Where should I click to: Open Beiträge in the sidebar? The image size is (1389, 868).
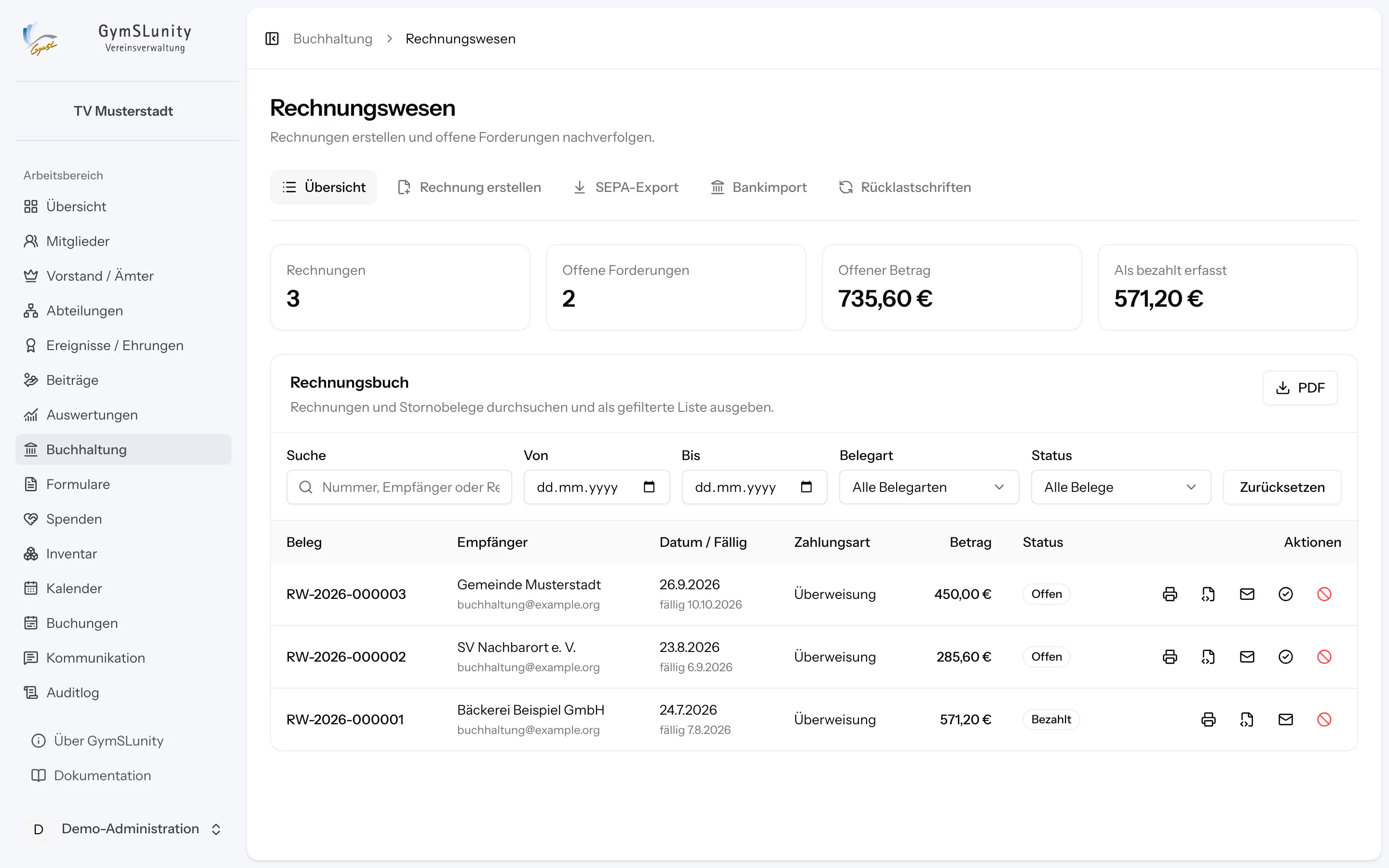click(x=123, y=380)
